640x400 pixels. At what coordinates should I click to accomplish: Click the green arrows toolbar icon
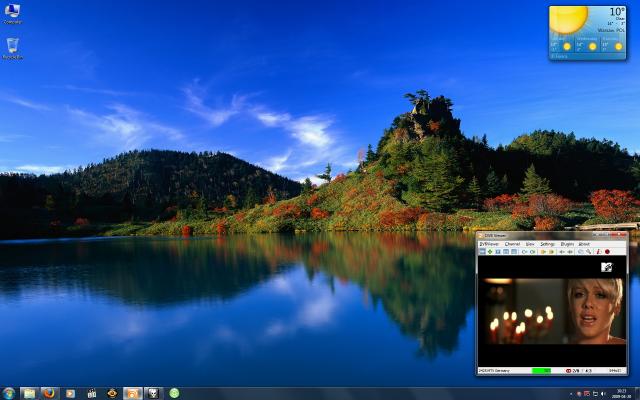(x=490, y=252)
